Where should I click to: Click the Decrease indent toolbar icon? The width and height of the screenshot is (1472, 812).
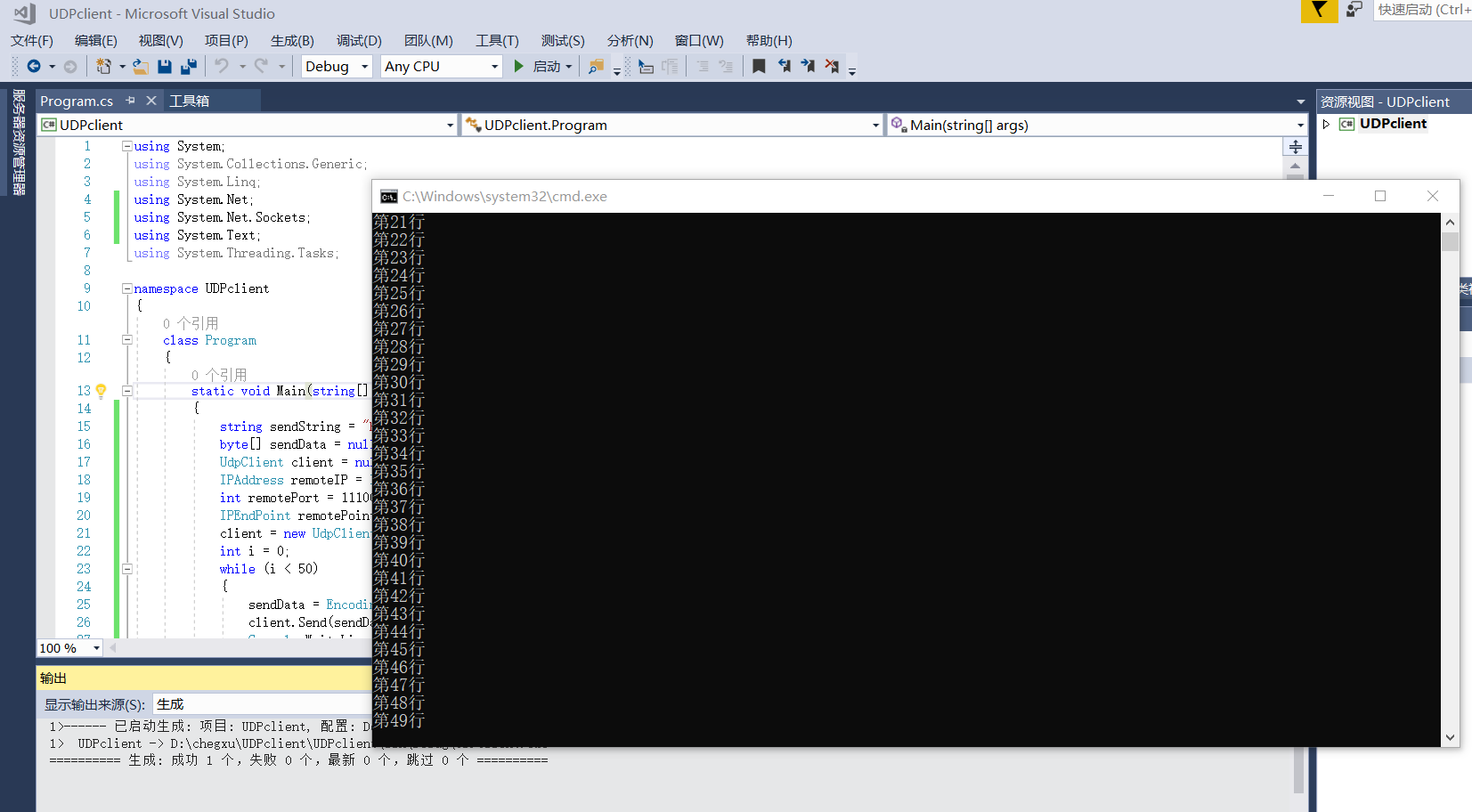(x=703, y=66)
